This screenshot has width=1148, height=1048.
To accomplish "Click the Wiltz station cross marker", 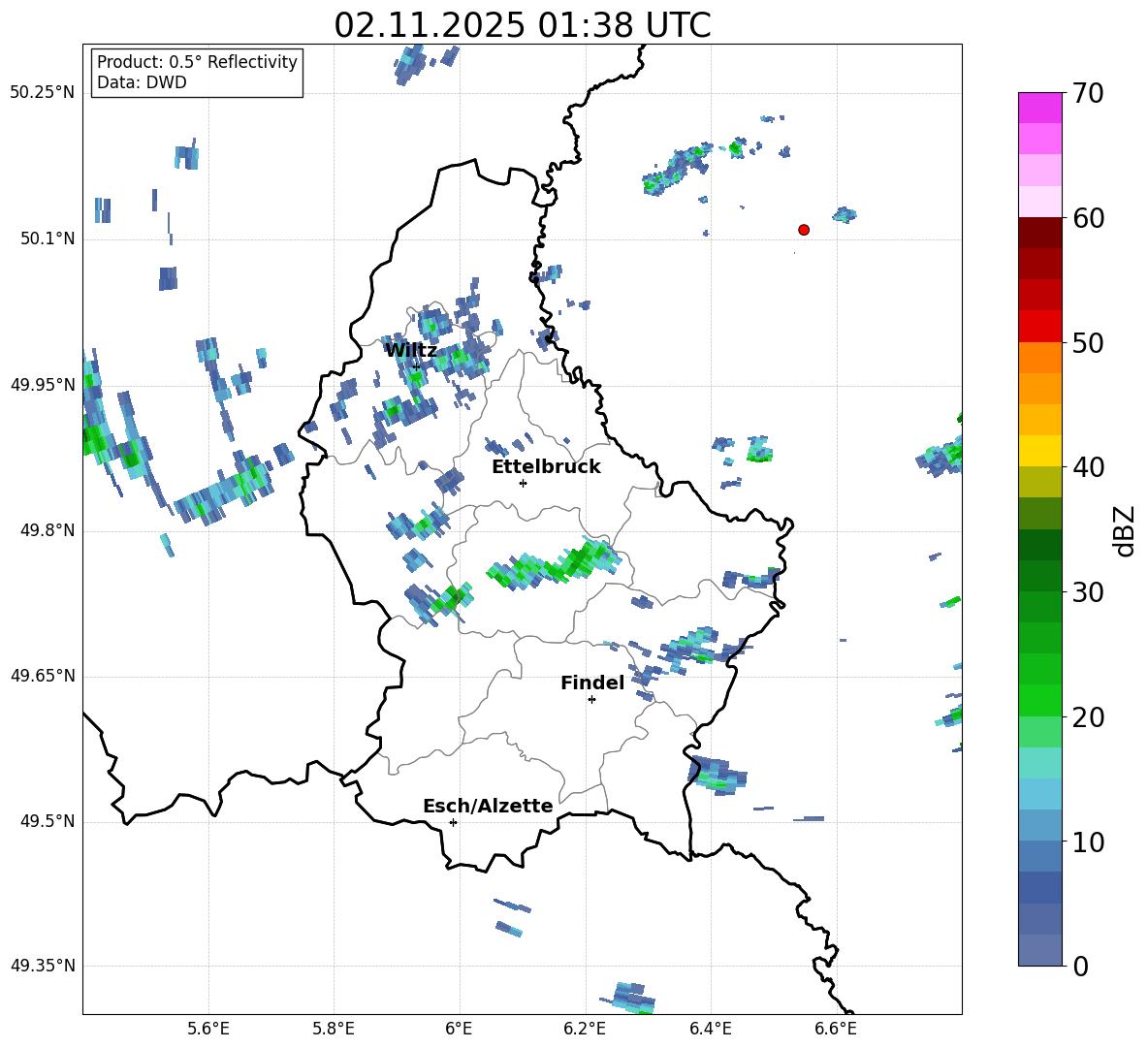I will [417, 366].
